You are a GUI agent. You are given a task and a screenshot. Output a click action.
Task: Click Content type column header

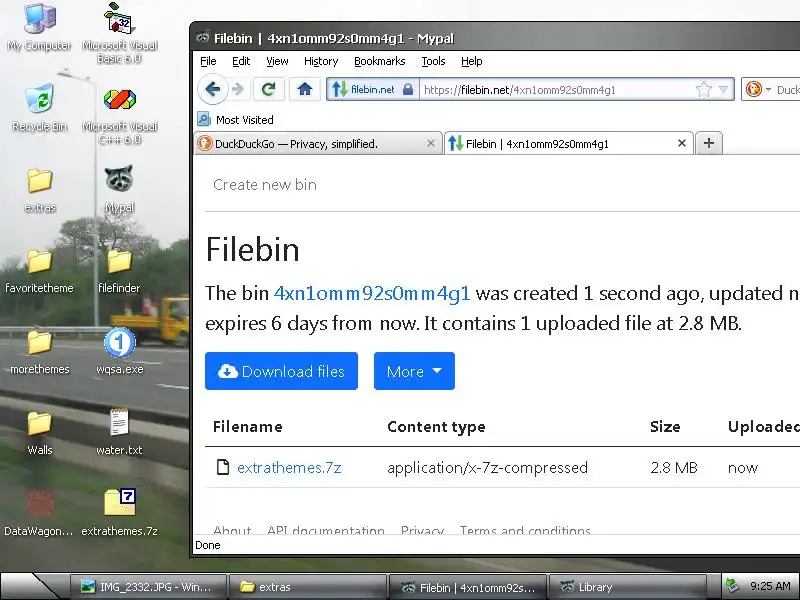click(x=436, y=427)
